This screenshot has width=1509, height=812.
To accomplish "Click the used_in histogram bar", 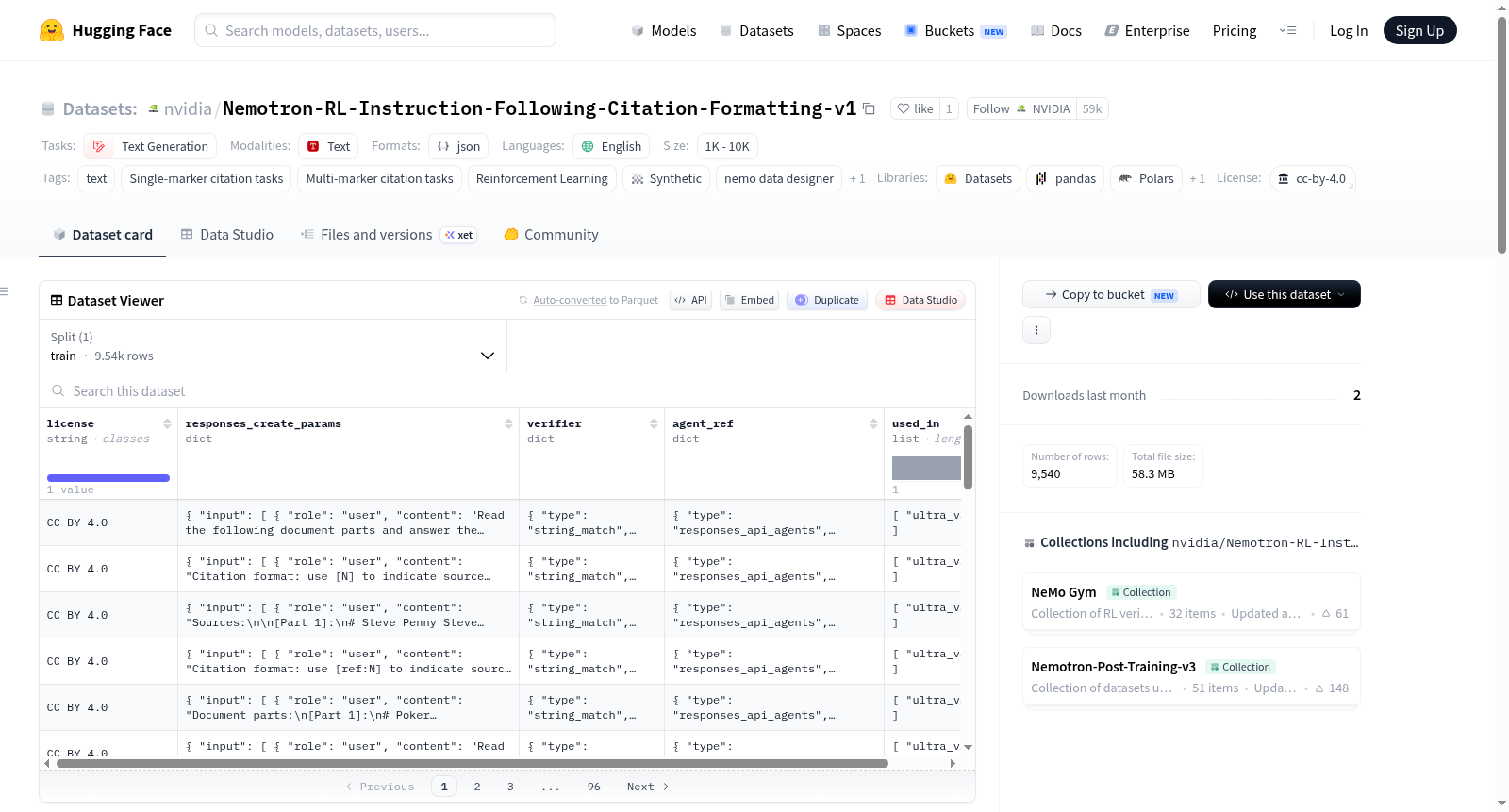I will pos(926,468).
